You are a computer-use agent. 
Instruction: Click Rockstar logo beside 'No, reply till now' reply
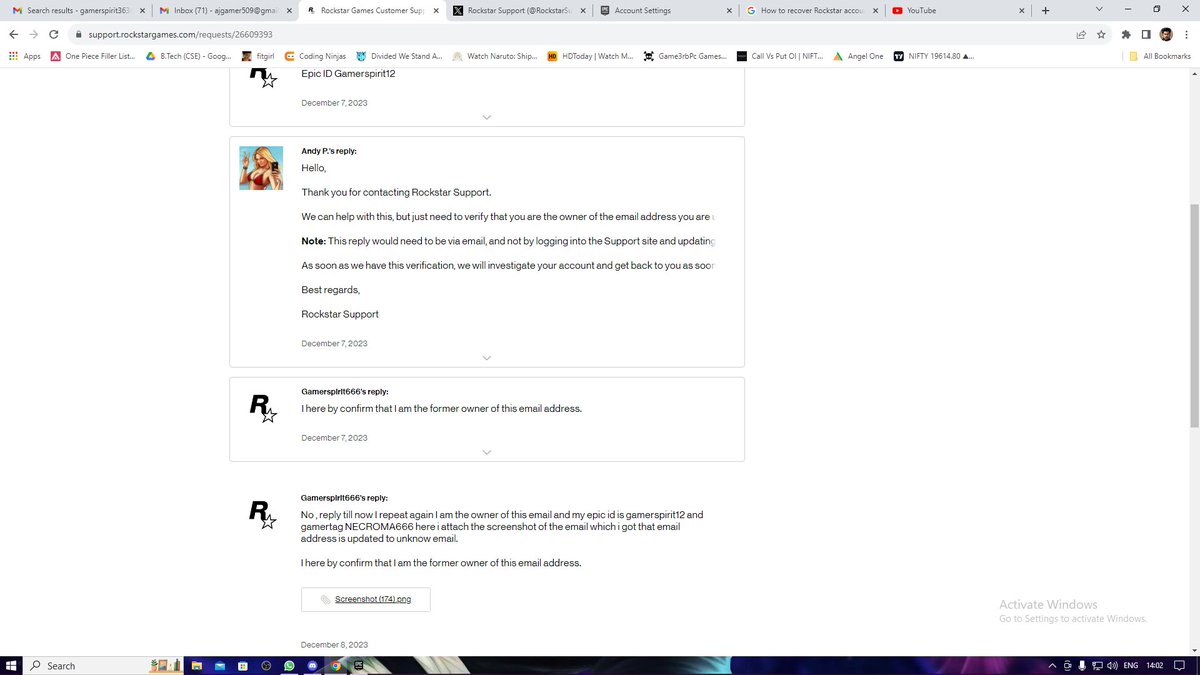coord(262,515)
